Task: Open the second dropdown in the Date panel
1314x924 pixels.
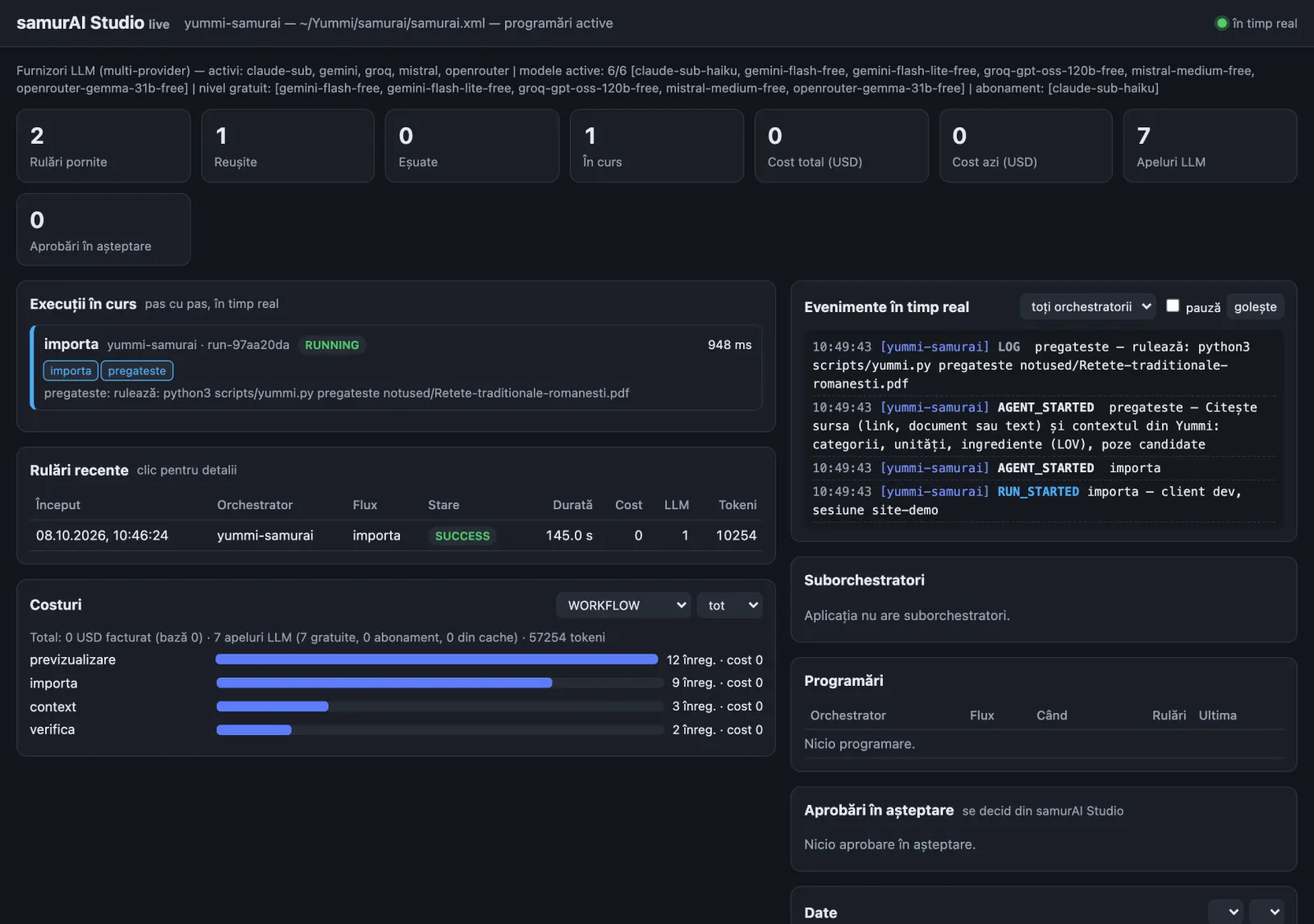Action: pyautogui.click(x=1266, y=912)
